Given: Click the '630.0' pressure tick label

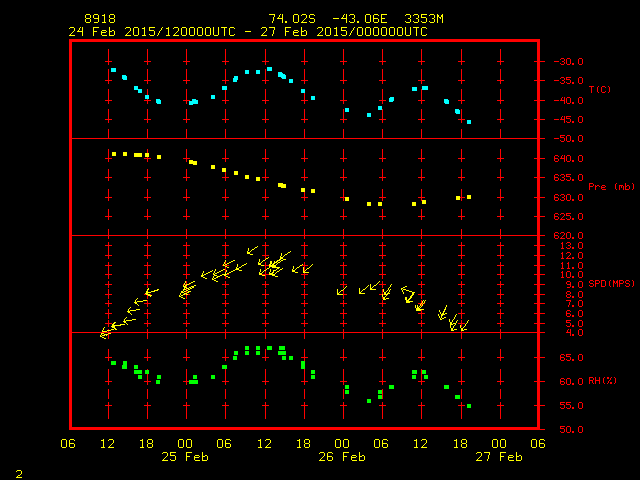Looking at the screenshot, I should (x=569, y=197).
